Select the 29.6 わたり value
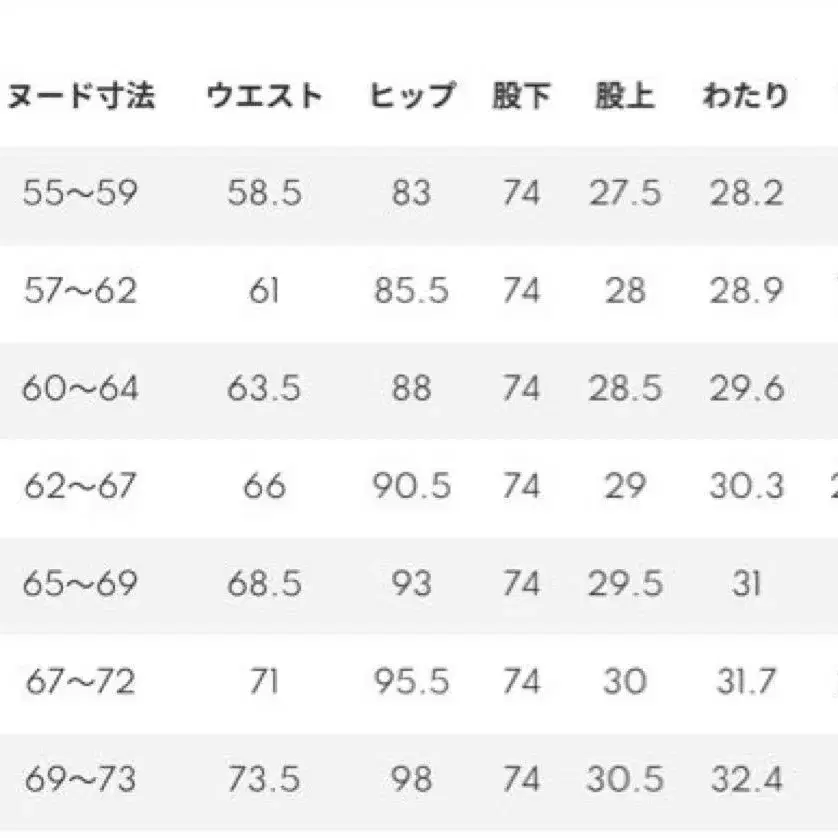Viewport: 838px width, 838px height. 745,388
